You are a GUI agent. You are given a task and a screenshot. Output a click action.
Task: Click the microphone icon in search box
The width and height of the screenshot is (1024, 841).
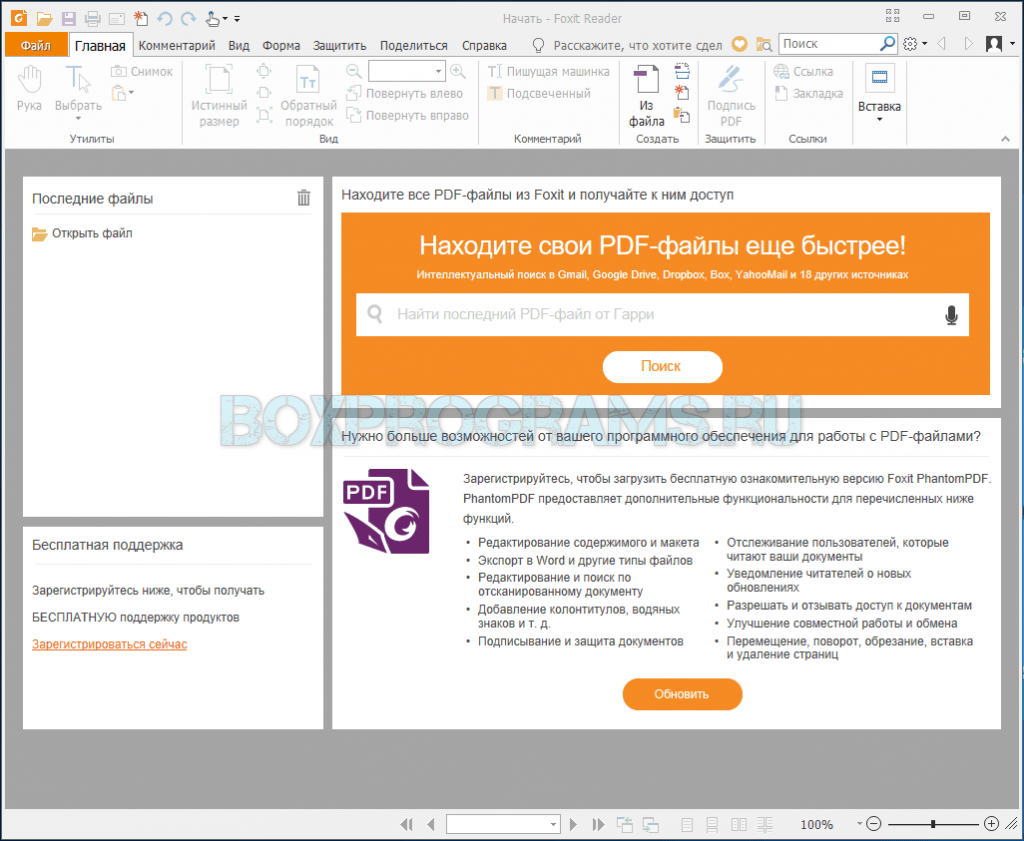[950, 315]
